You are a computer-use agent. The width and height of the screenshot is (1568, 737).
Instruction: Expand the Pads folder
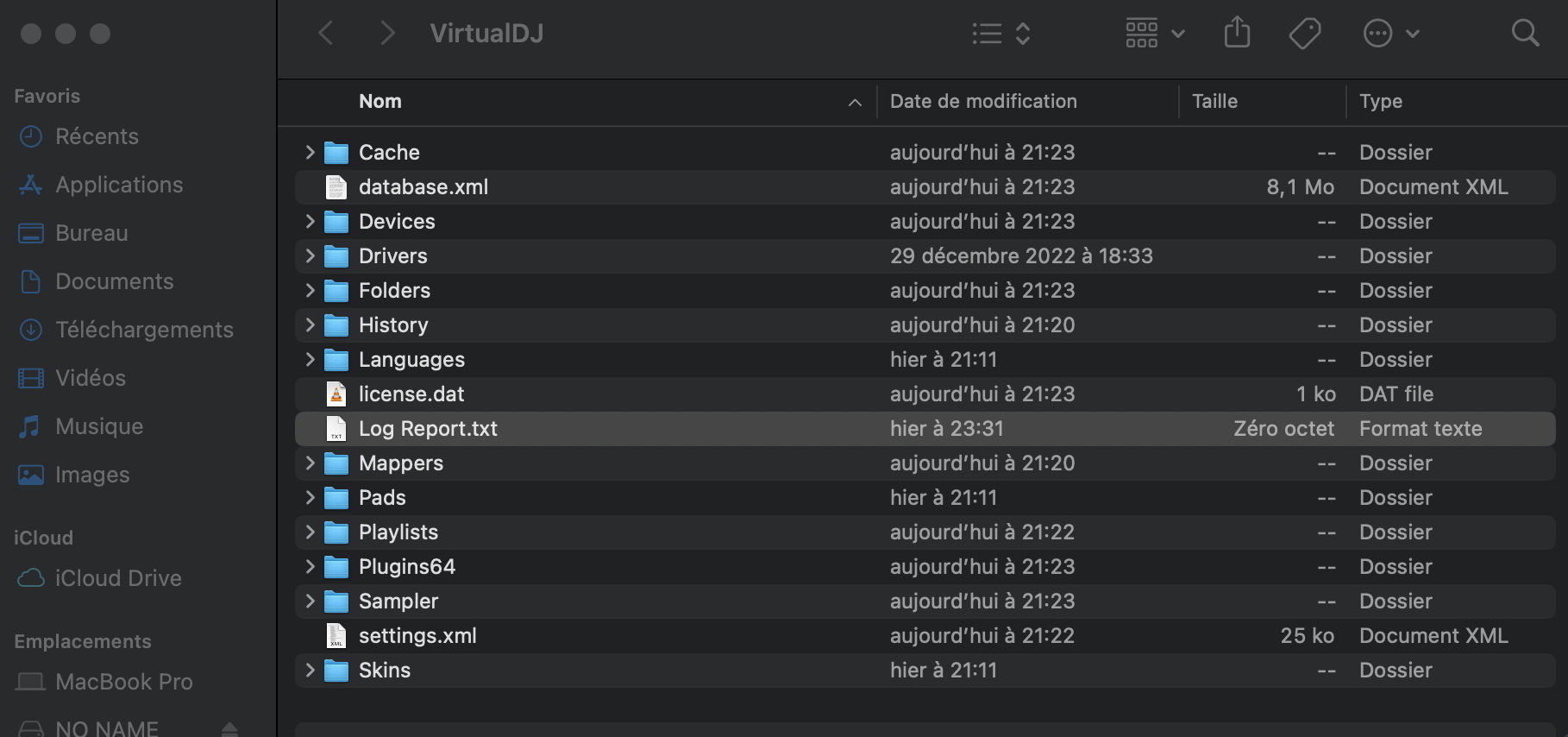coord(310,497)
